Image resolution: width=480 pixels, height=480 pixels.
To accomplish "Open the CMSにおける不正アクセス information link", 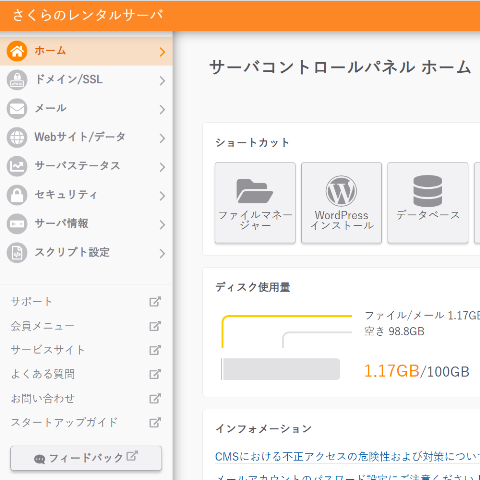I will tap(347, 456).
